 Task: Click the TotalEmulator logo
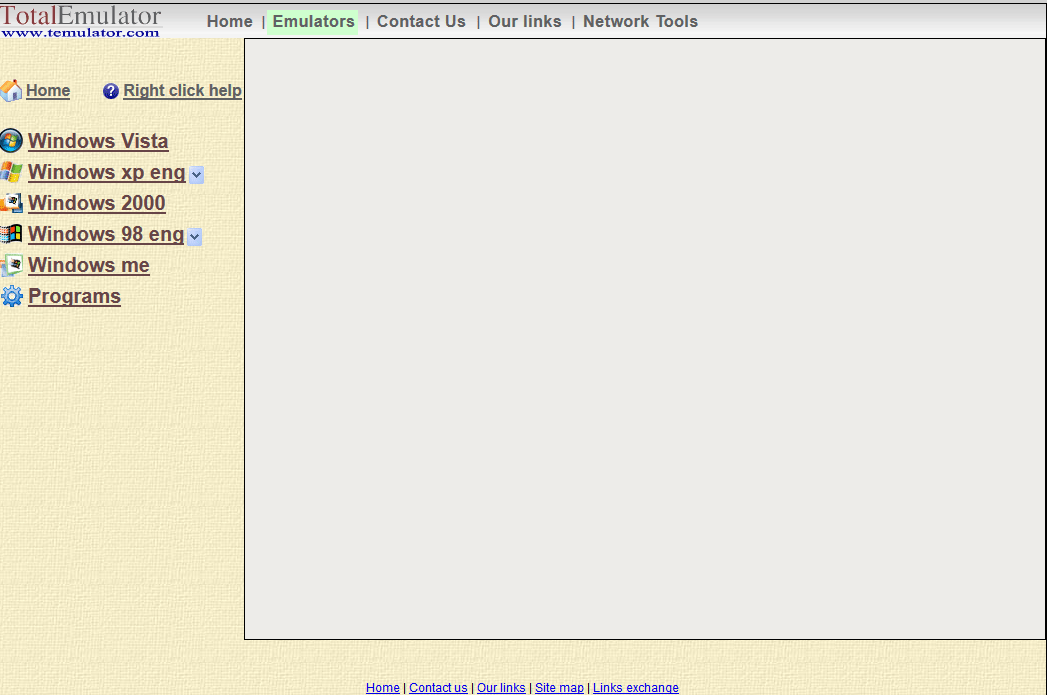81,21
